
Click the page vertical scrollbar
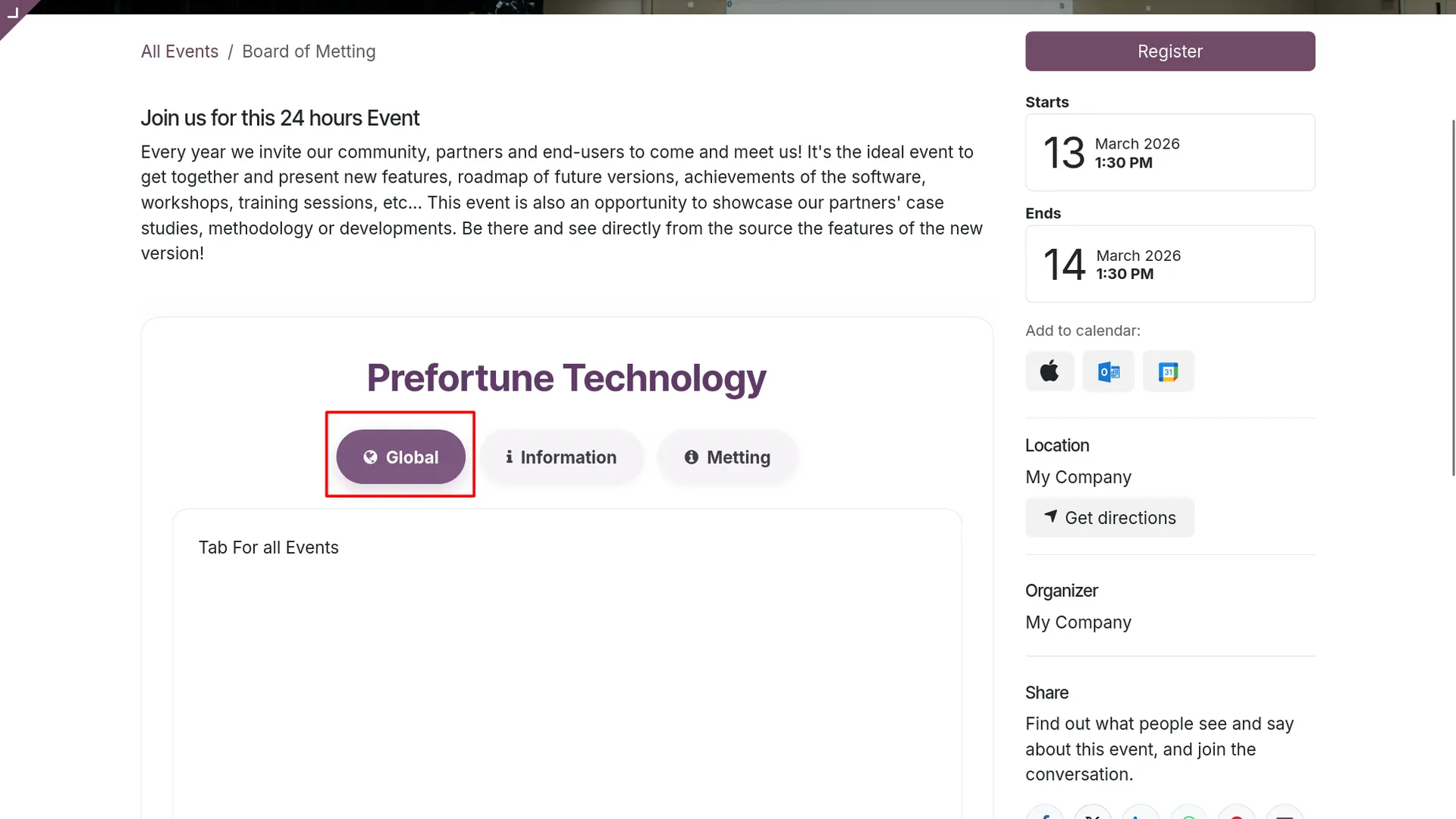pos(1453,297)
